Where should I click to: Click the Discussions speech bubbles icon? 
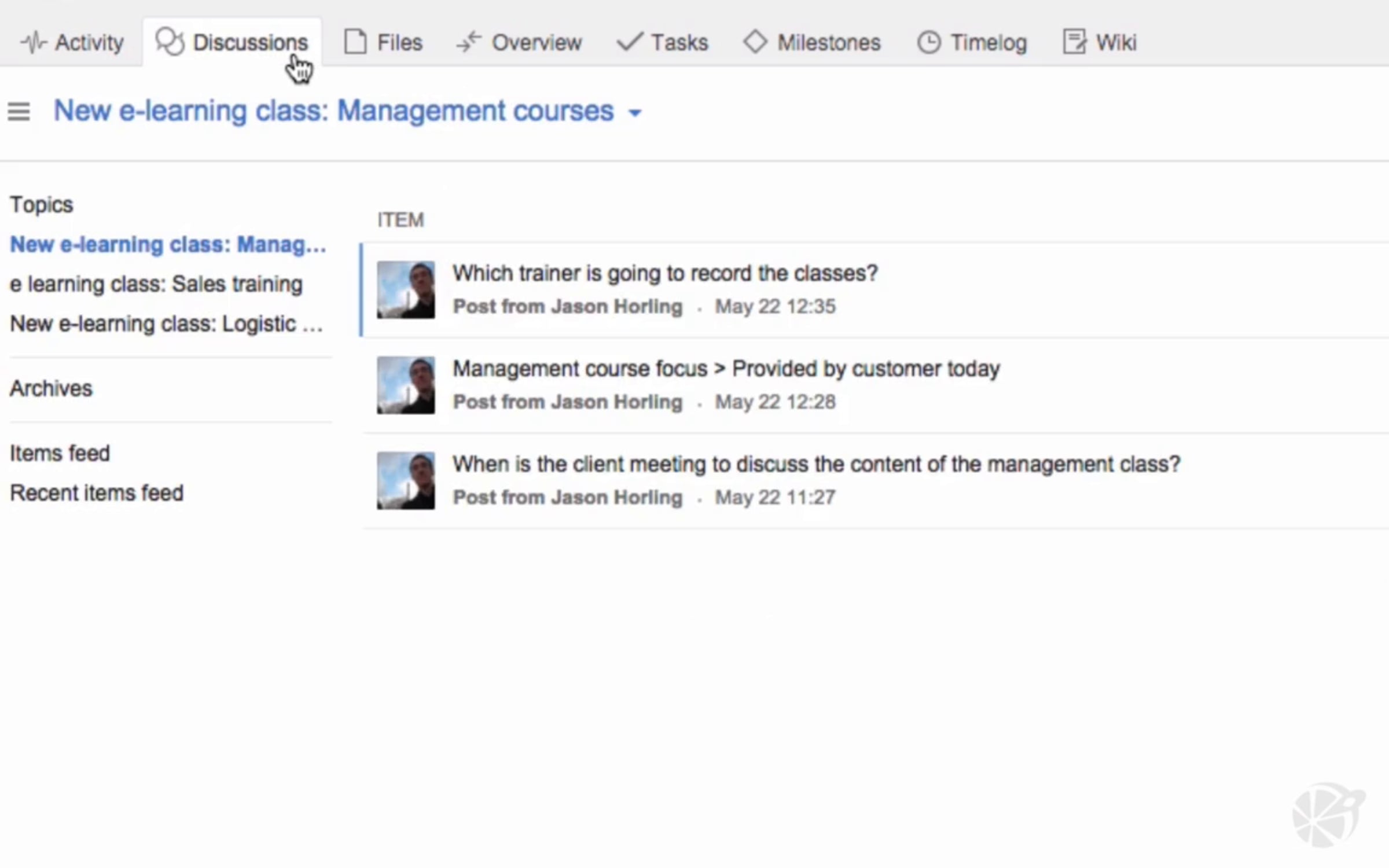170,42
